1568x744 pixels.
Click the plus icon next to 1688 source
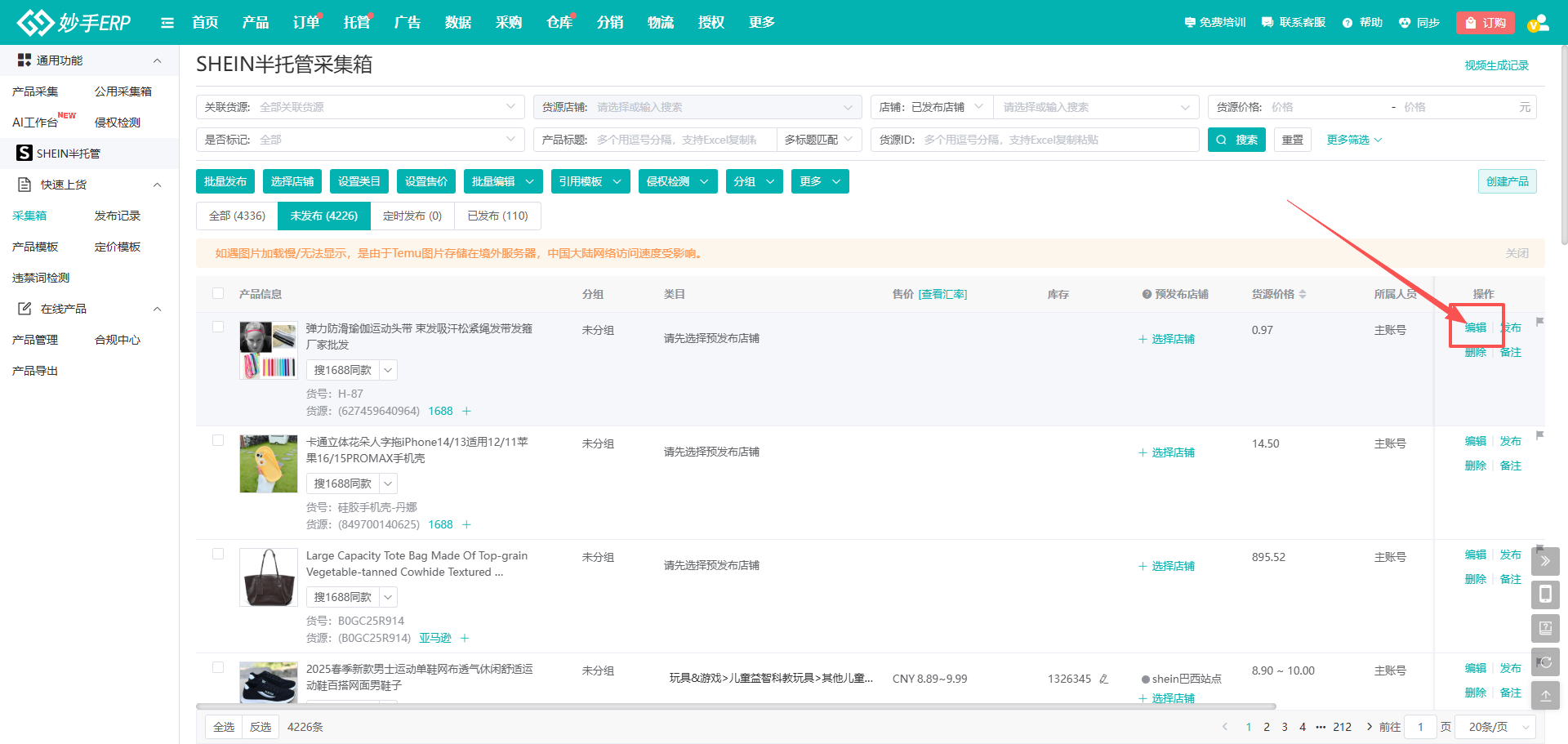click(x=466, y=411)
